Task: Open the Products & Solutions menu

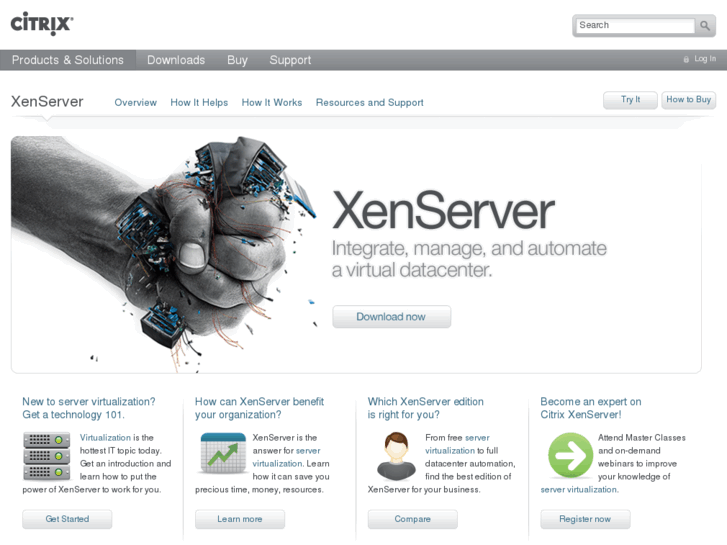Action: 68,60
